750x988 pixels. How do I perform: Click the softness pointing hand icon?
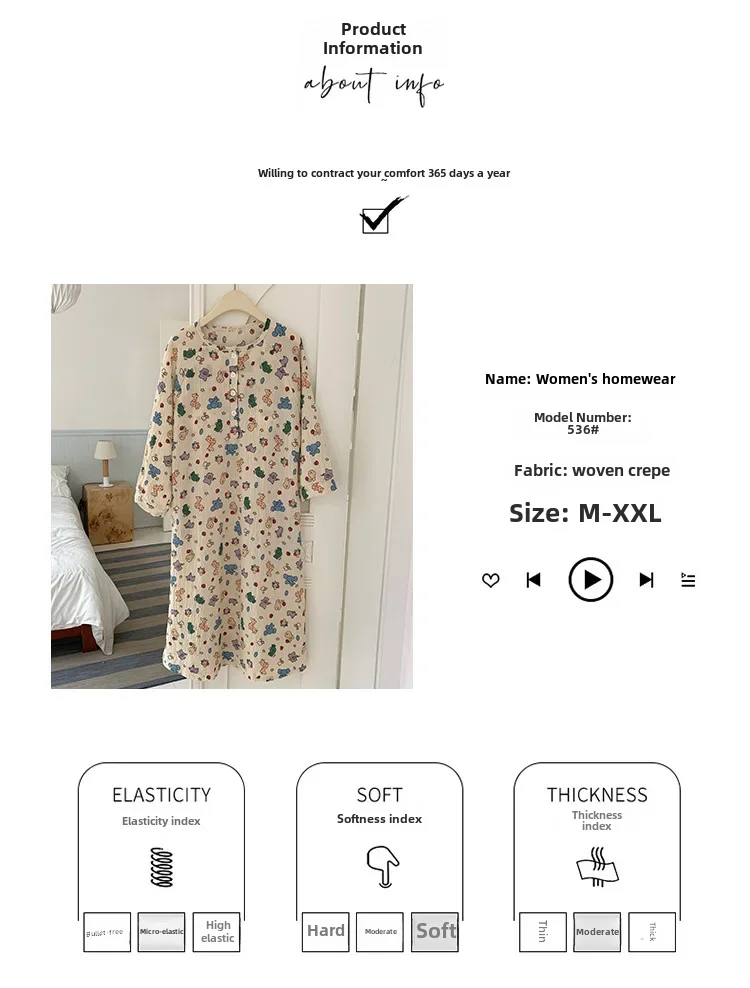[383, 867]
